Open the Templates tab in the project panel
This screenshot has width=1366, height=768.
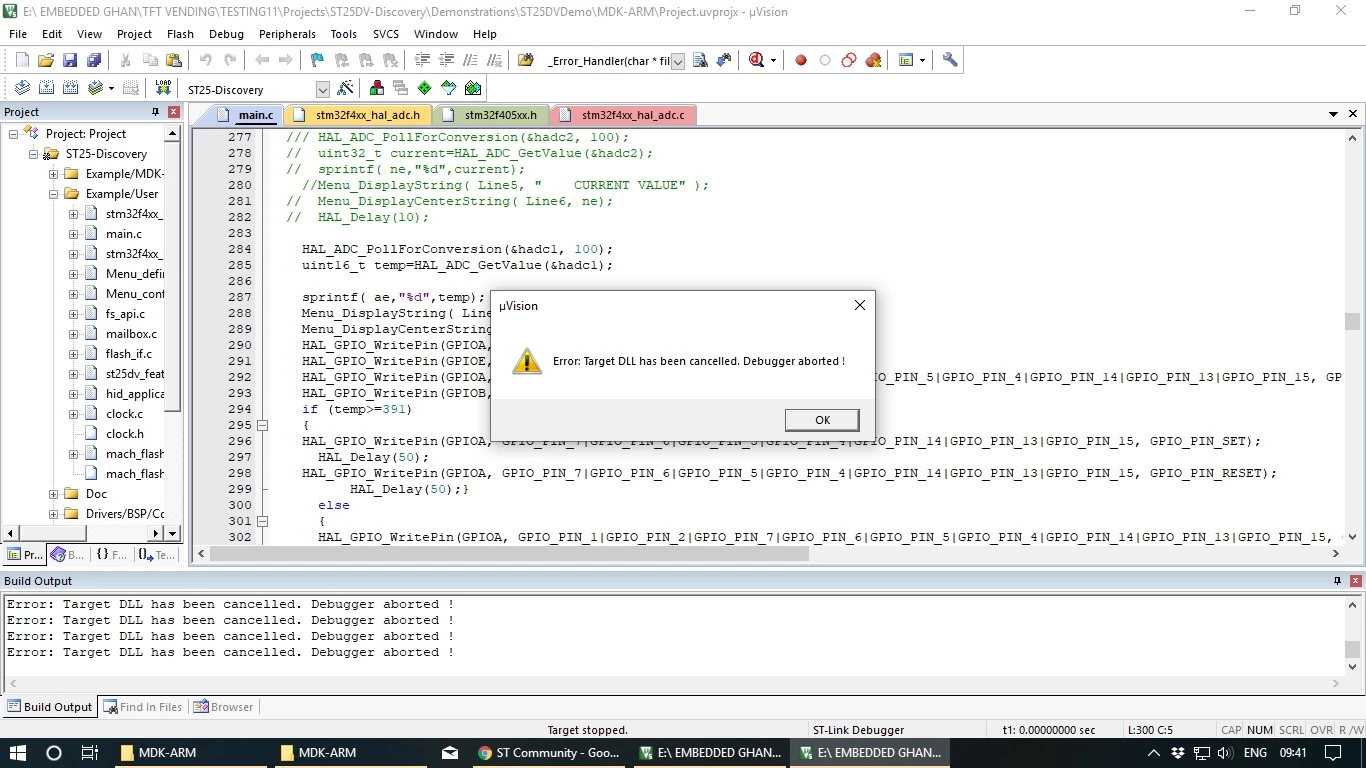point(157,554)
